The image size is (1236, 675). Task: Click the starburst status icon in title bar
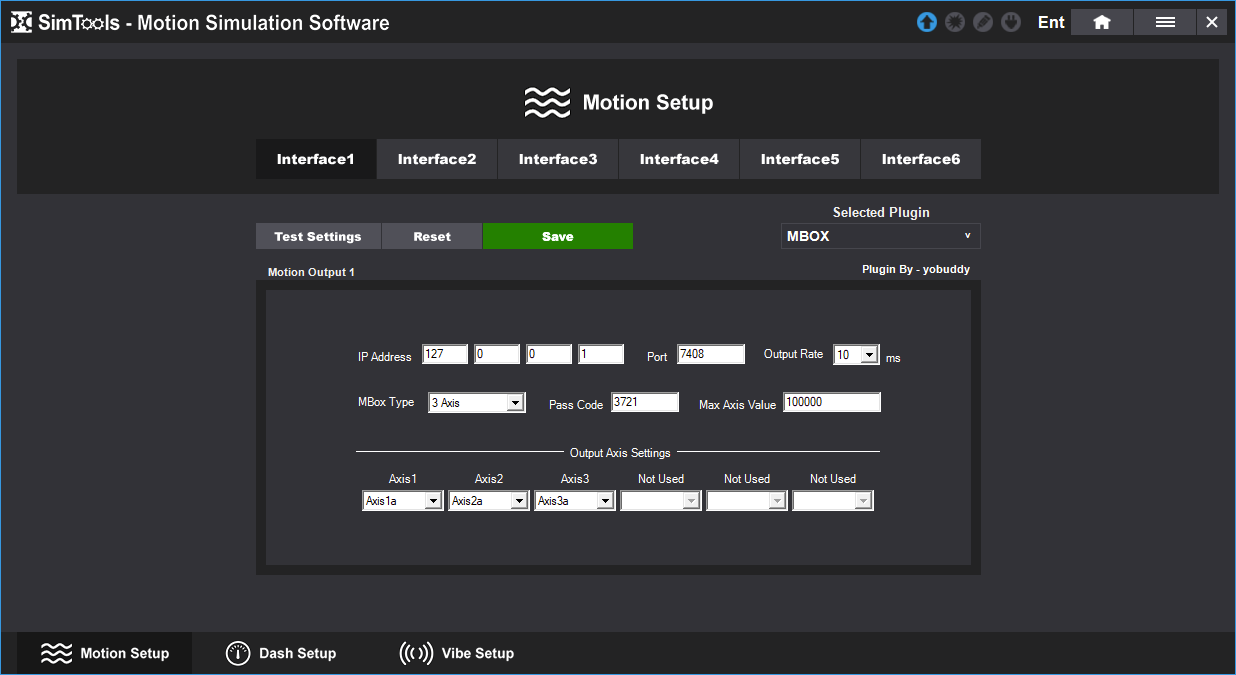click(x=955, y=22)
